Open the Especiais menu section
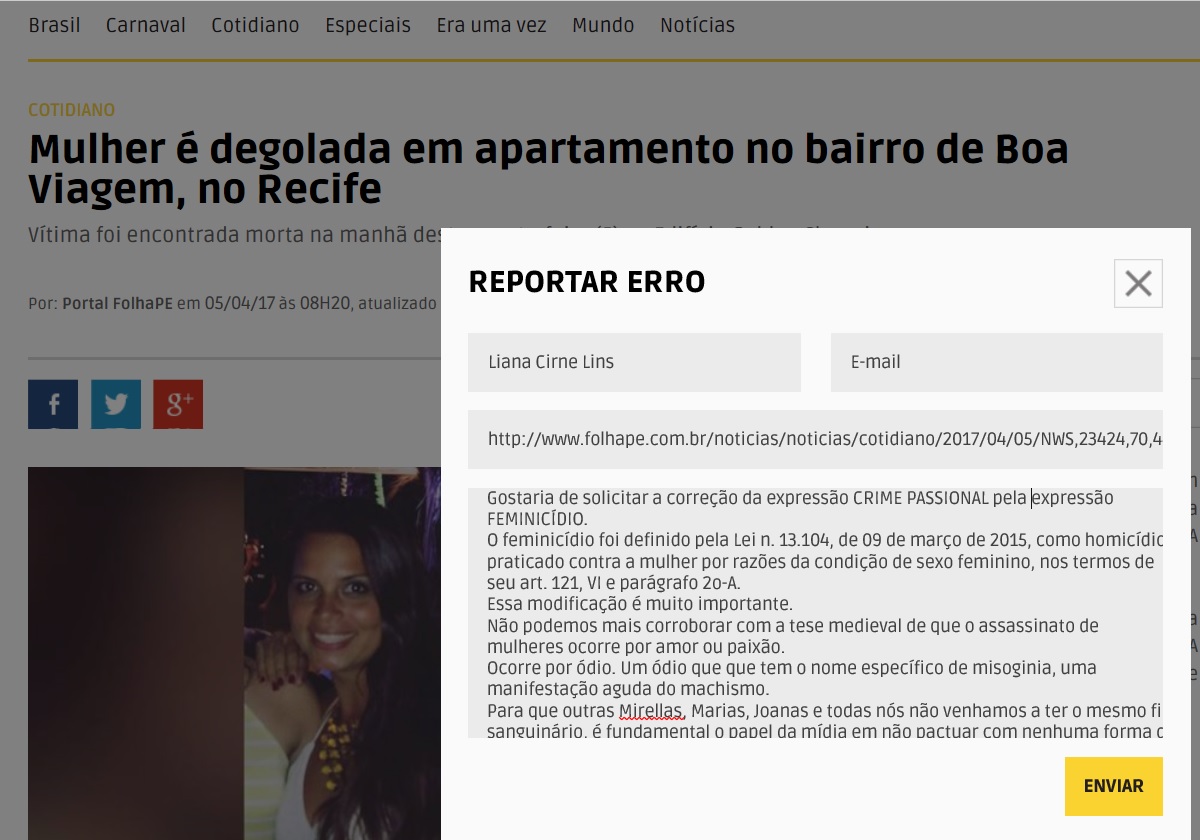Image resolution: width=1200 pixels, height=840 pixels. [368, 25]
